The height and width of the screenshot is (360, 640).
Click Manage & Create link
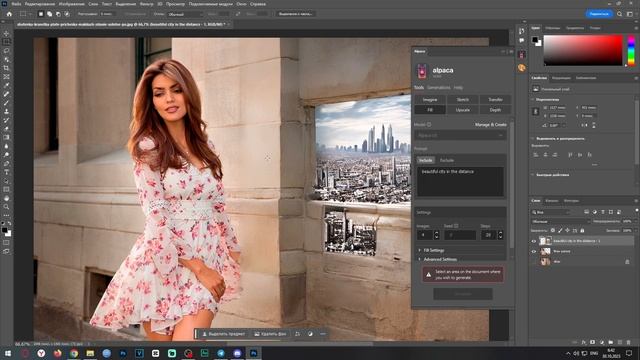click(x=490, y=124)
